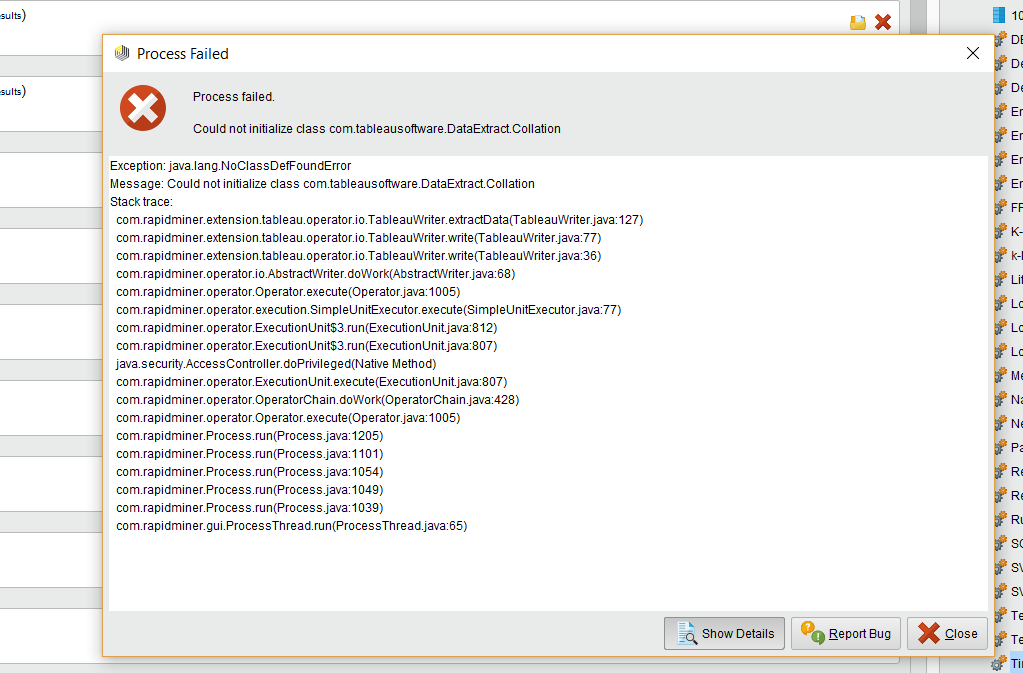1023x673 pixels.
Task: Click the Close button with red X label
Action: (946, 633)
